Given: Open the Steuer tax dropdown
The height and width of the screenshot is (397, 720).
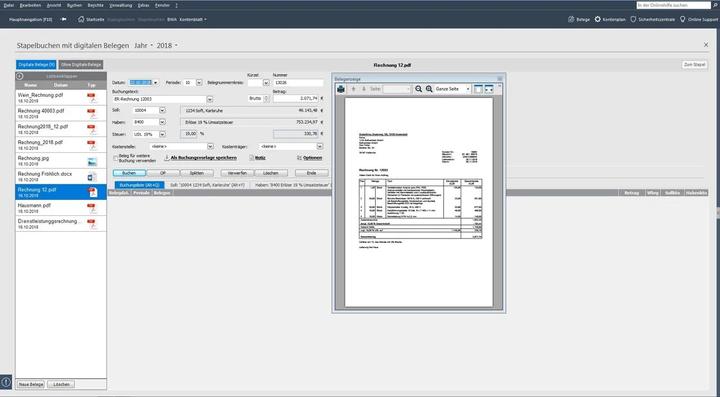Looking at the screenshot, I should pos(162,134).
